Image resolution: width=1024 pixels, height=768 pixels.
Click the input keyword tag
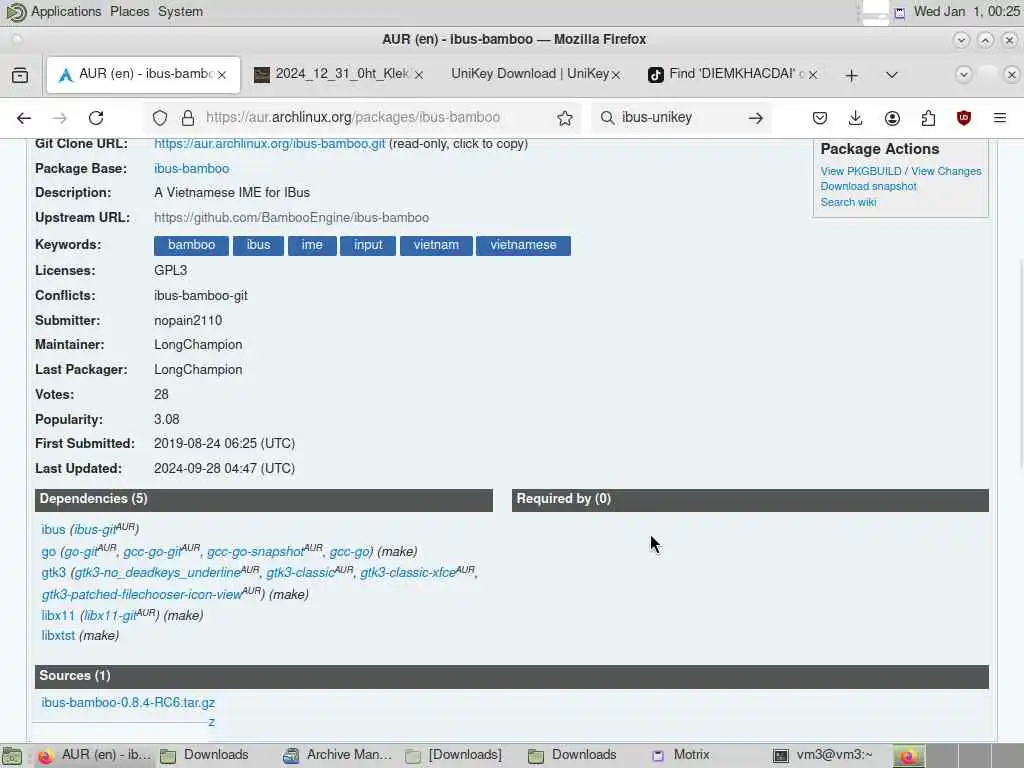pos(368,246)
